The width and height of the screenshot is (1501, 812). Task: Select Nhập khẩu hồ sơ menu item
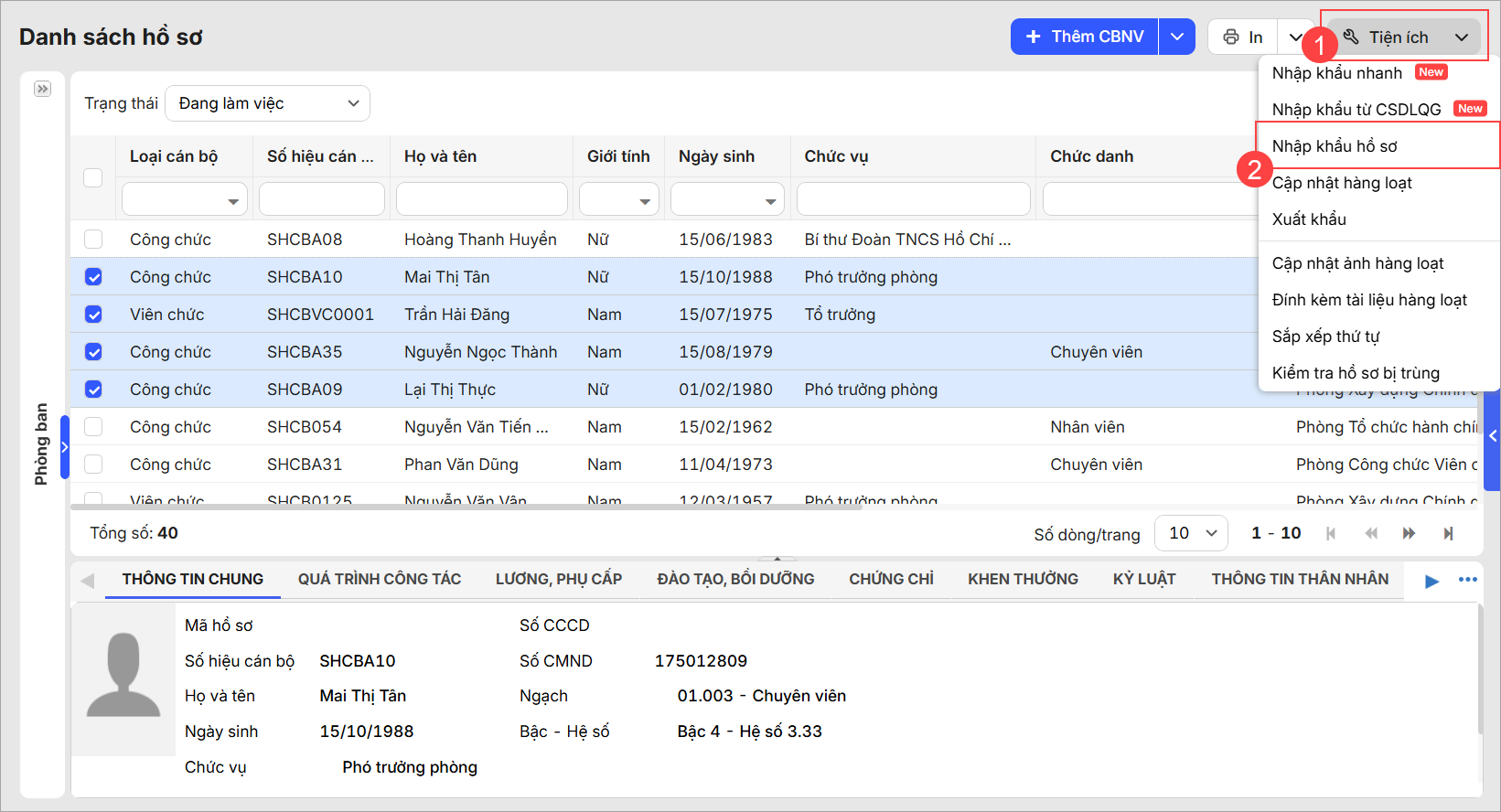point(1335,146)
